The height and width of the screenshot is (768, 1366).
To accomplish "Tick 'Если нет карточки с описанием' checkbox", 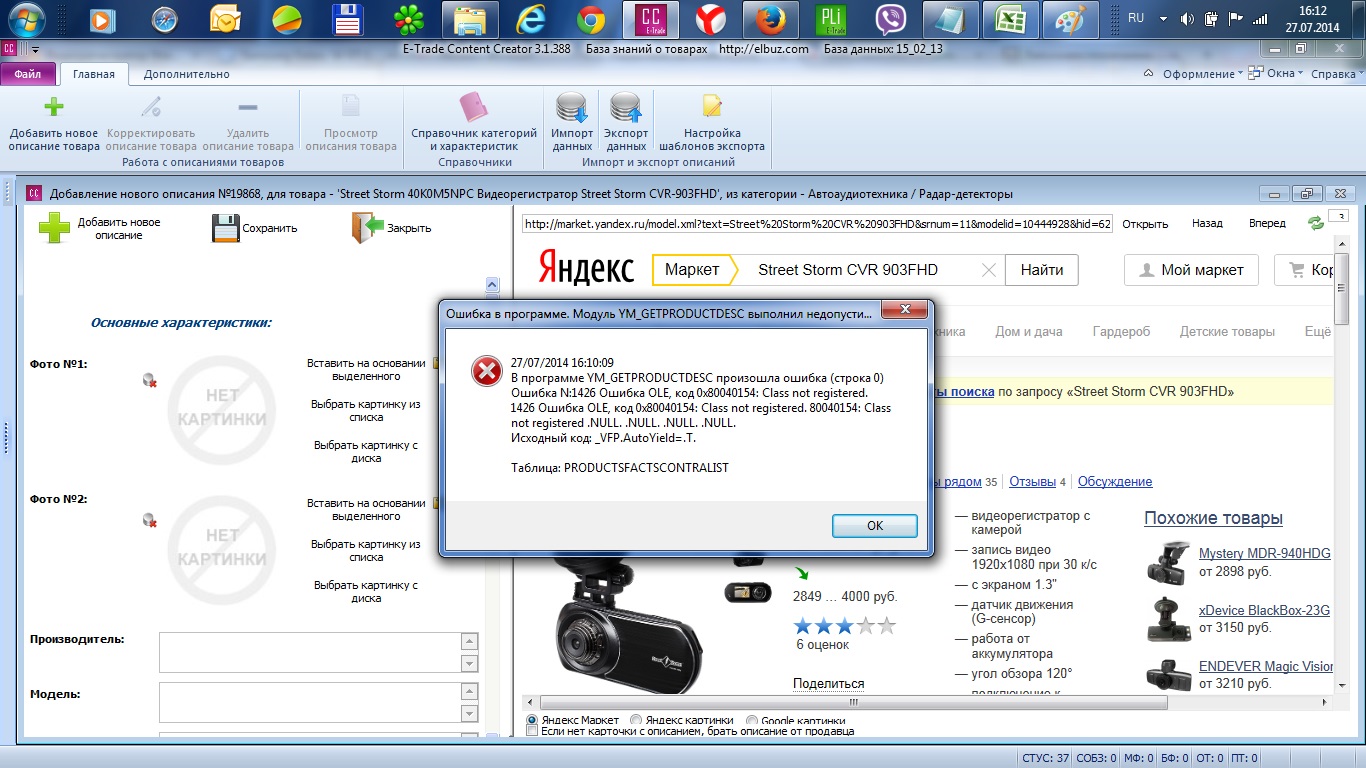I will point(532,731).
